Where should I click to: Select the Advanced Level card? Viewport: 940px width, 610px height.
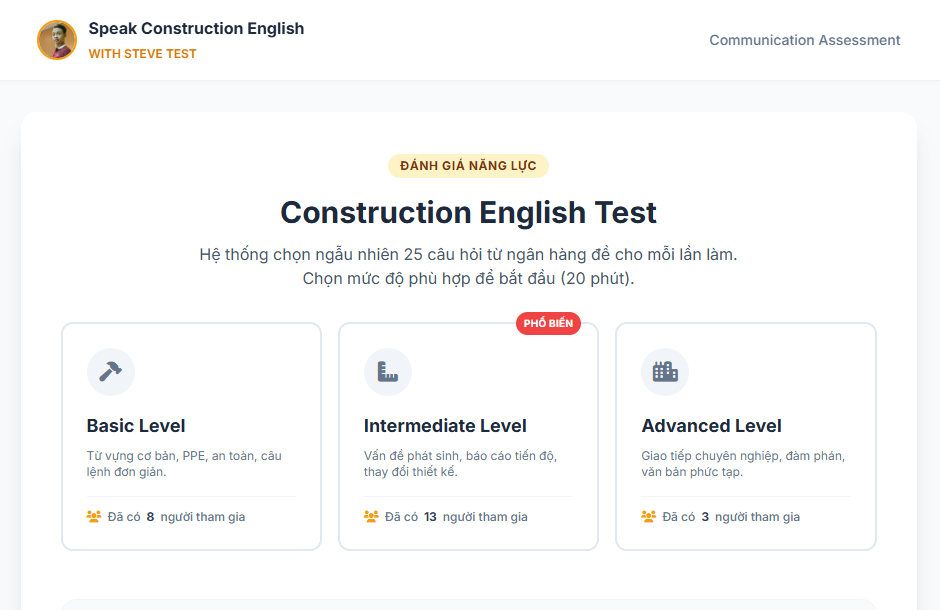[x=745, y=436]
